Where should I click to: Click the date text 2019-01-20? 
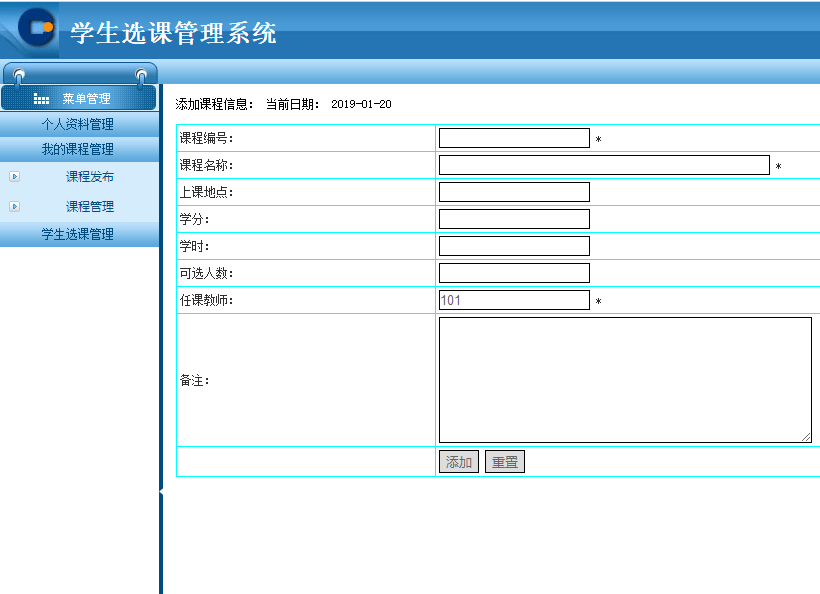(361, 104)
